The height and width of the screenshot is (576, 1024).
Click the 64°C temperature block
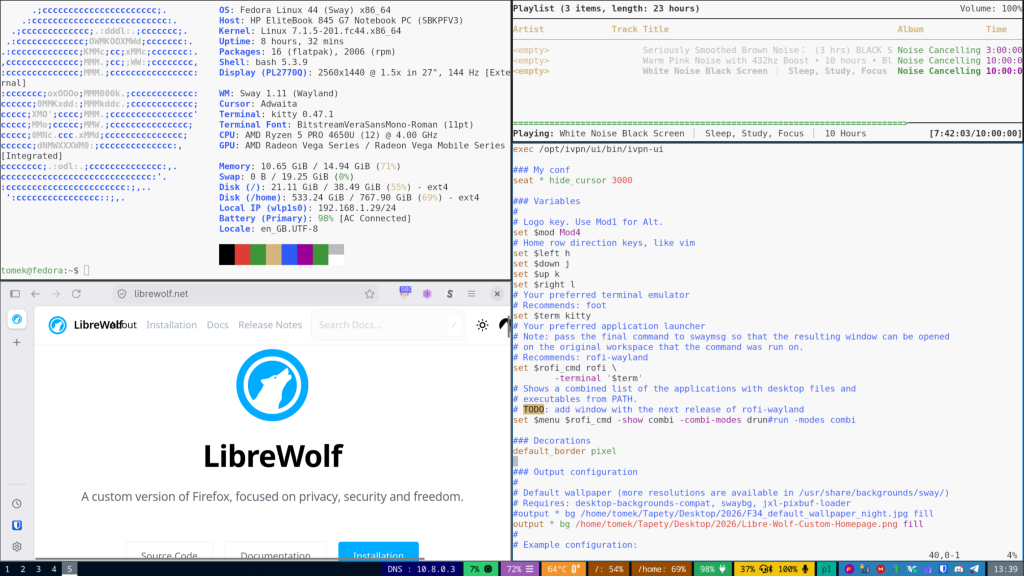pyautogui.click(x=564, y=569)
